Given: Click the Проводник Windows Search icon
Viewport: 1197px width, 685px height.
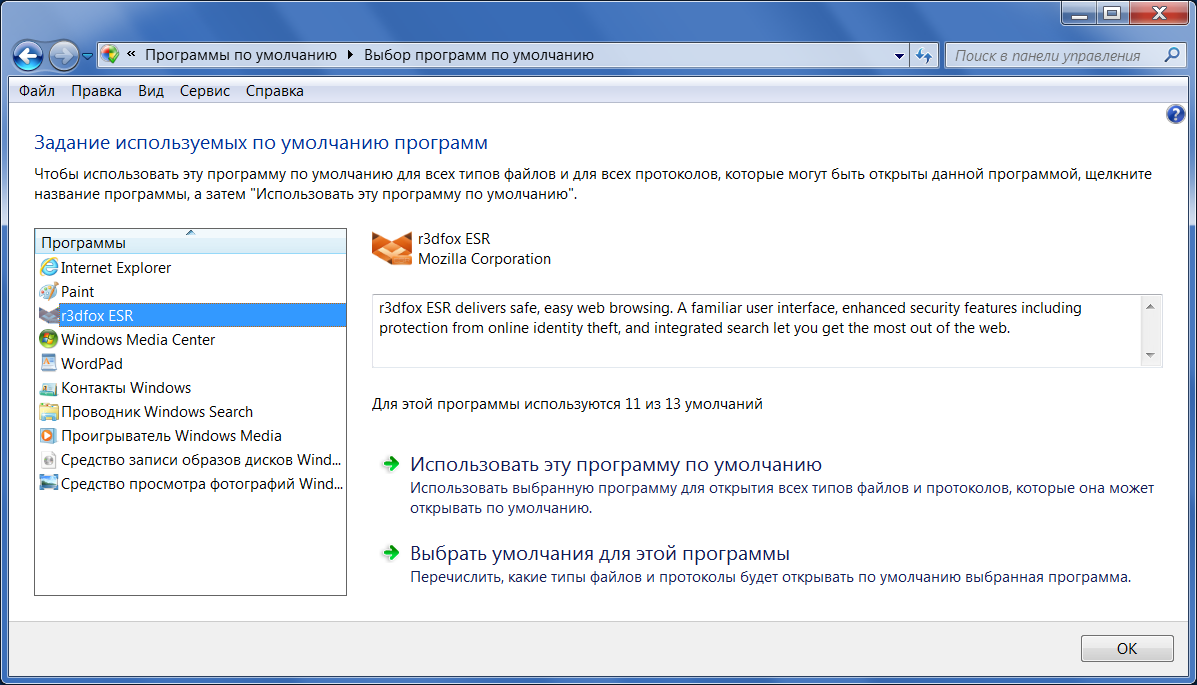Looking at the screenshot, I should pos(49,412).
